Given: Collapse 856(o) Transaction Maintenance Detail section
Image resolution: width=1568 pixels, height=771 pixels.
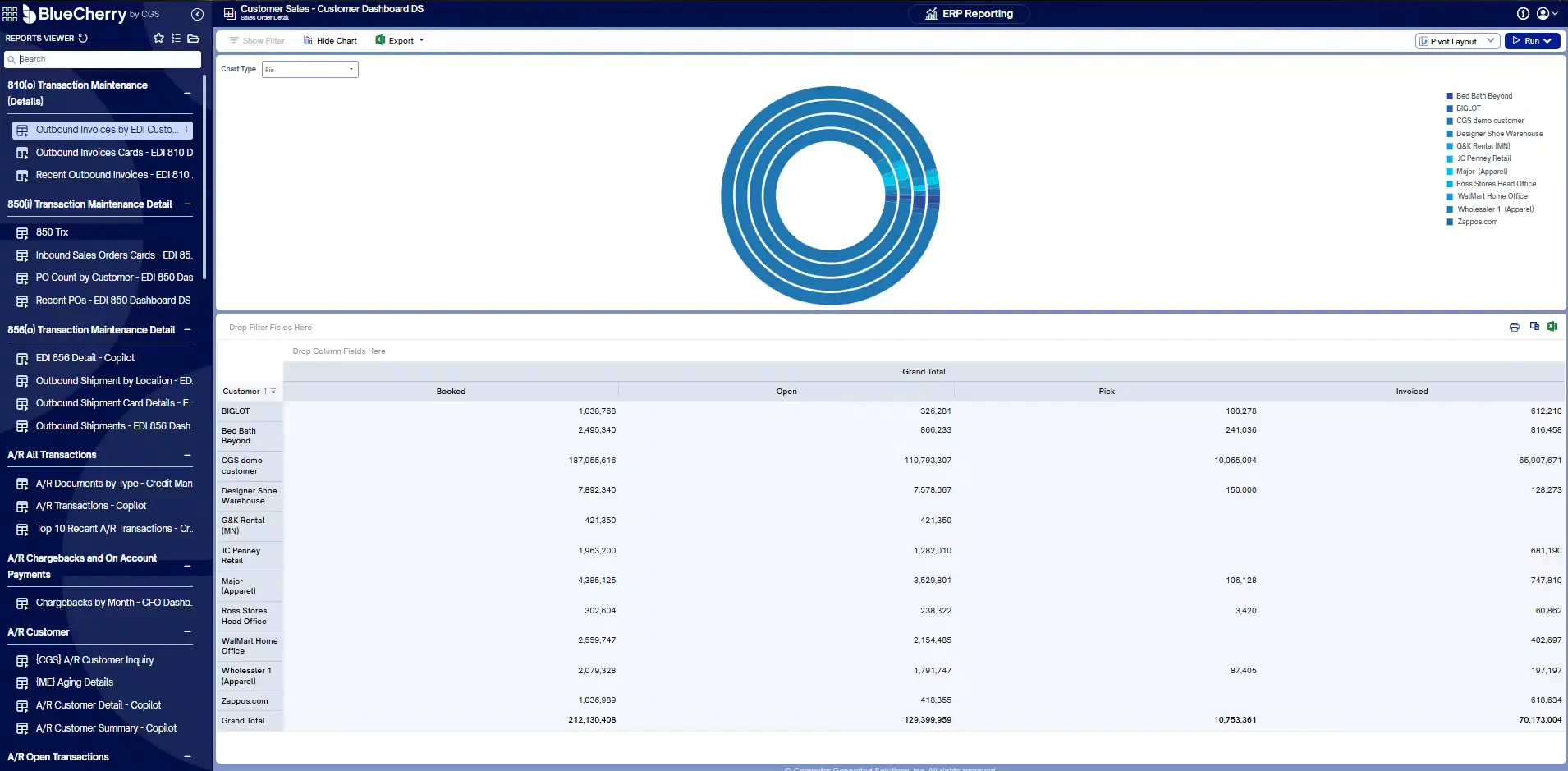Looking at the screenshot, I should click(187, 330).
